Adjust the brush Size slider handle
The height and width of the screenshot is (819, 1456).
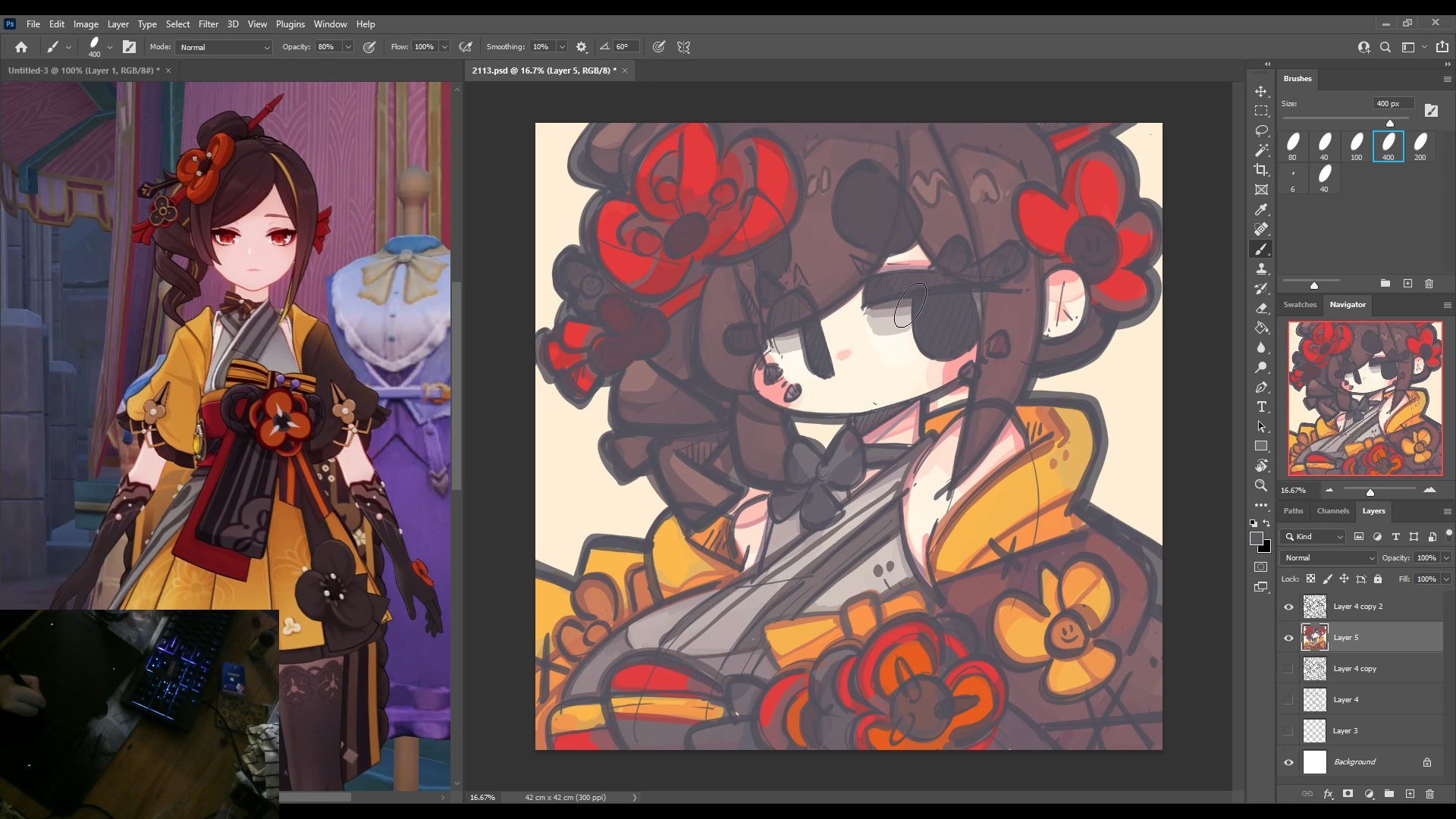[1390, 123]
